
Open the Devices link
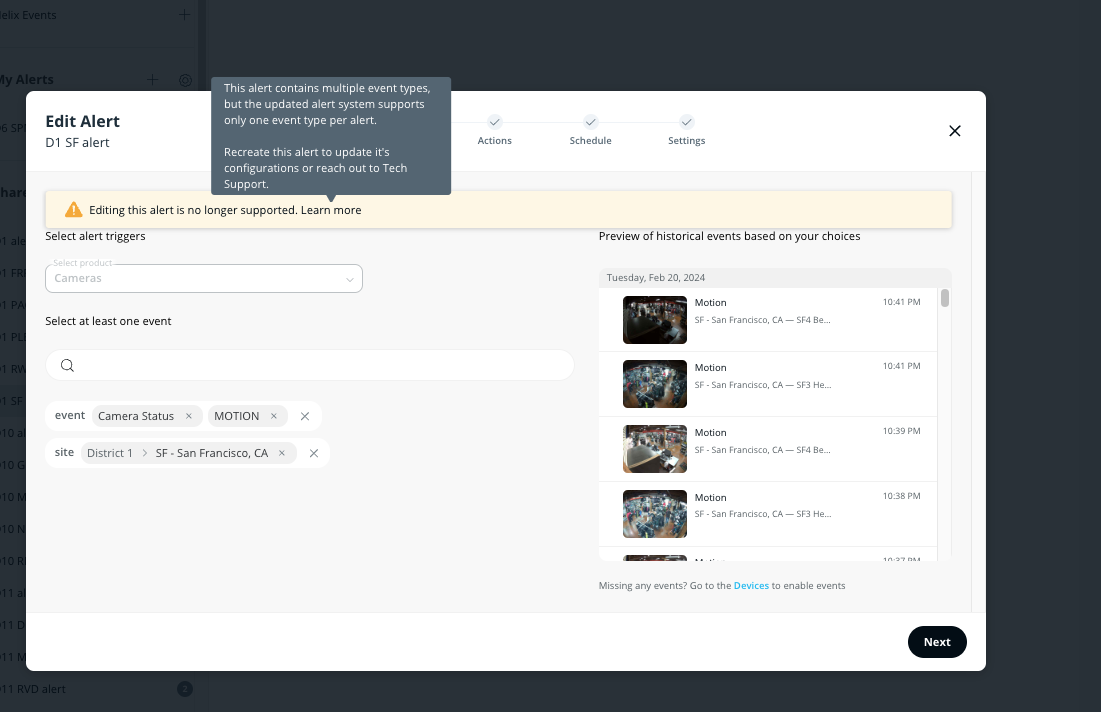pos(751,586)
